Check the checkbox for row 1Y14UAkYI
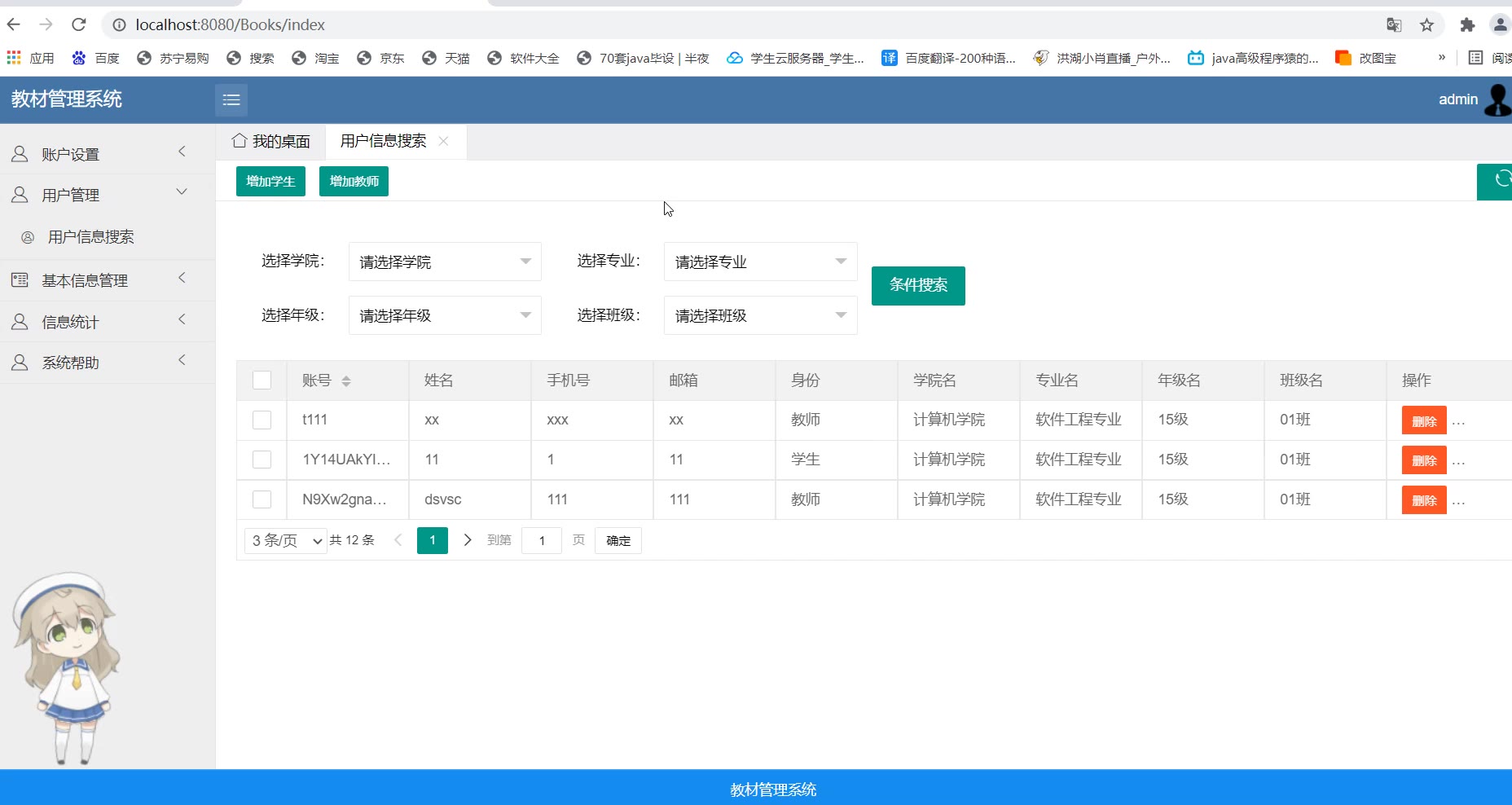The width and height of the screenshot is (1512, 805). pyautogui.click(x=262, y=460)
